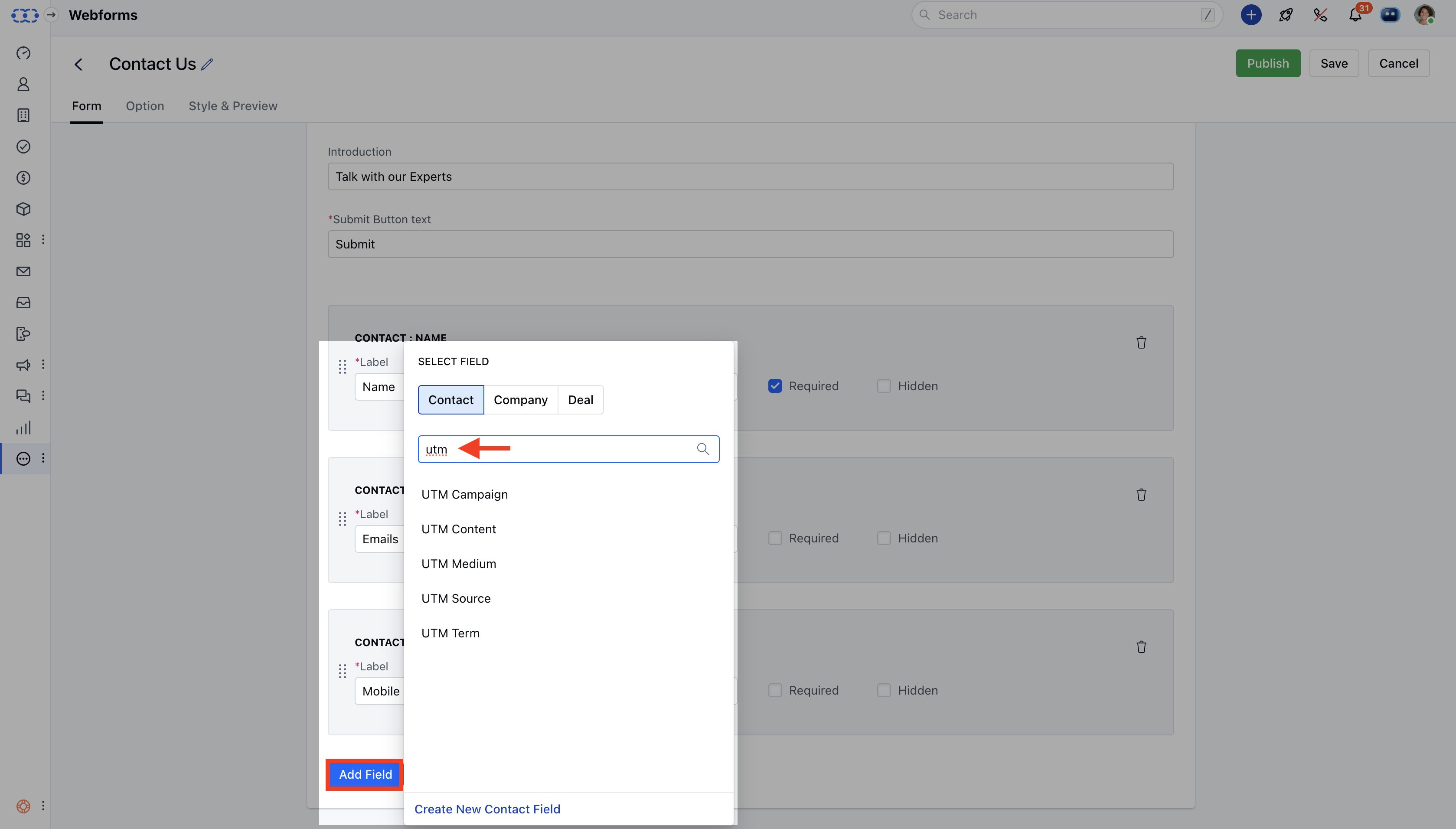Click the blue plus quick-add icon
Viewport: 1456px width, 829px height.
pyautogui.click(x=1250, y=15)
